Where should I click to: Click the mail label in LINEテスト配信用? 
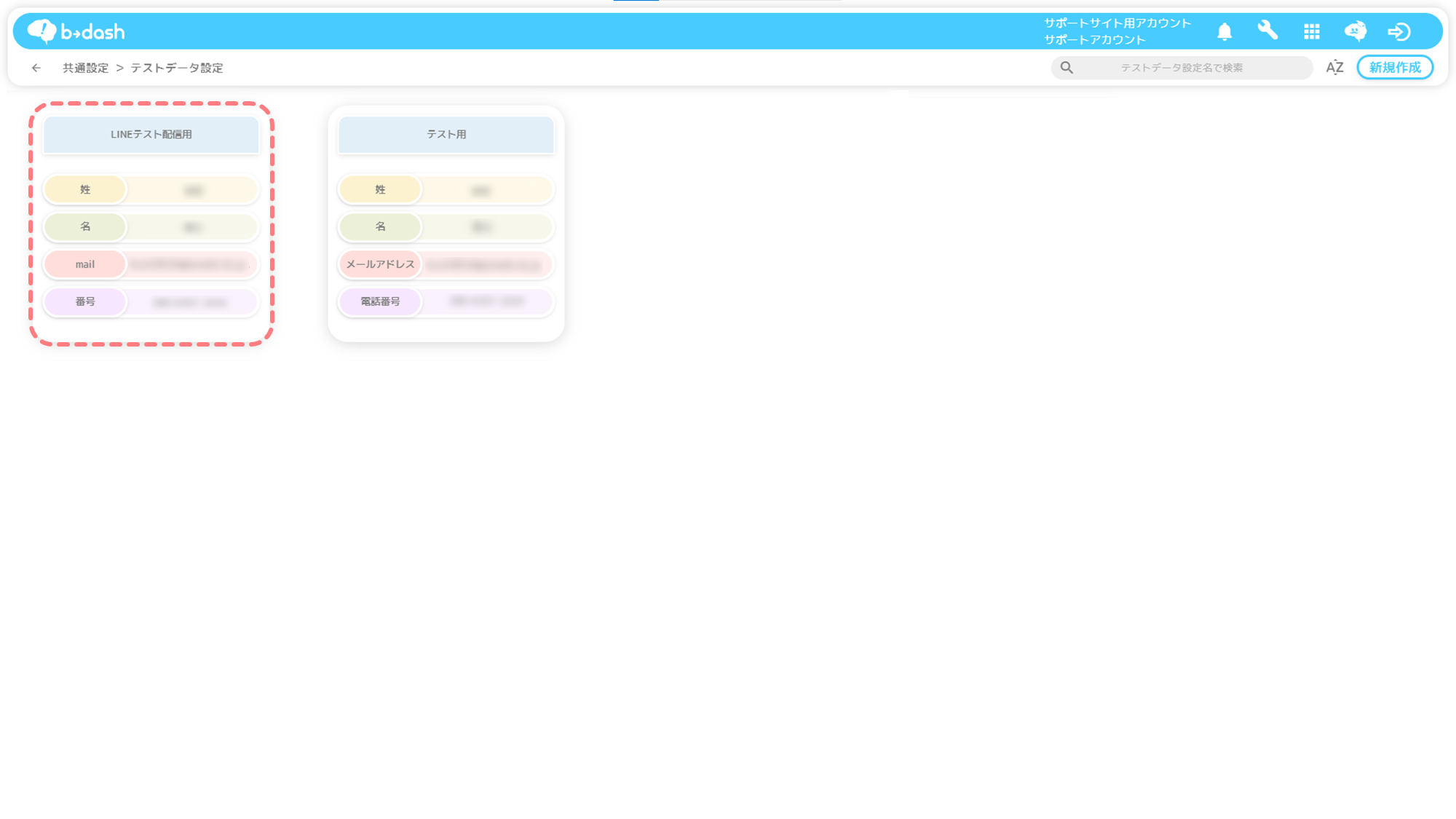click(x=85, y=264)
